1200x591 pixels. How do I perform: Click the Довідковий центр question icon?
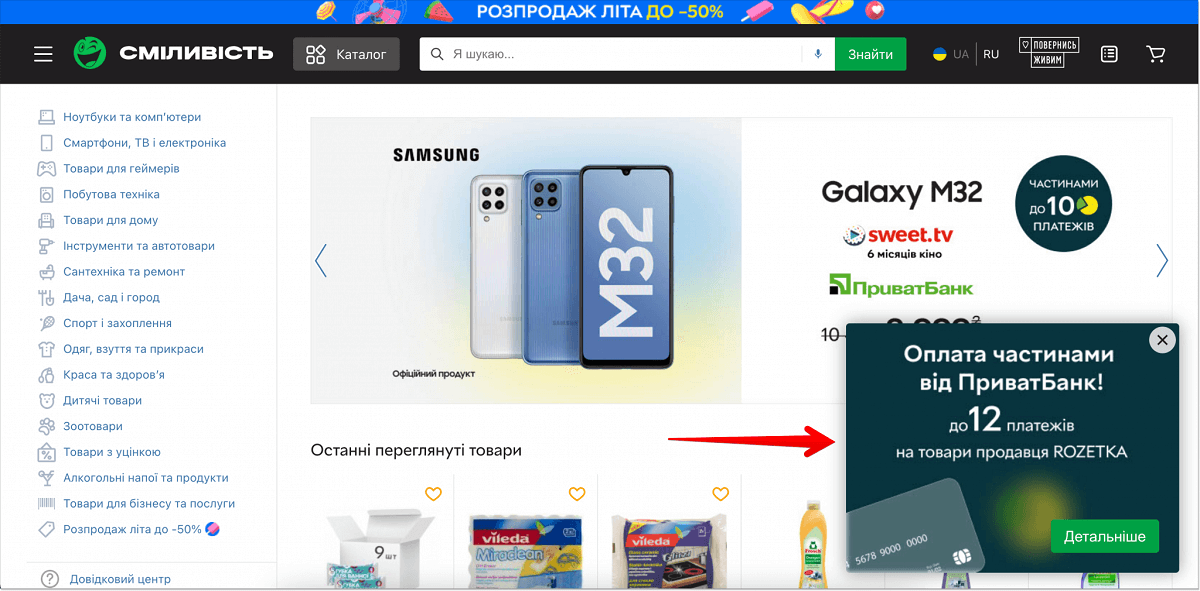click(50, 579)
